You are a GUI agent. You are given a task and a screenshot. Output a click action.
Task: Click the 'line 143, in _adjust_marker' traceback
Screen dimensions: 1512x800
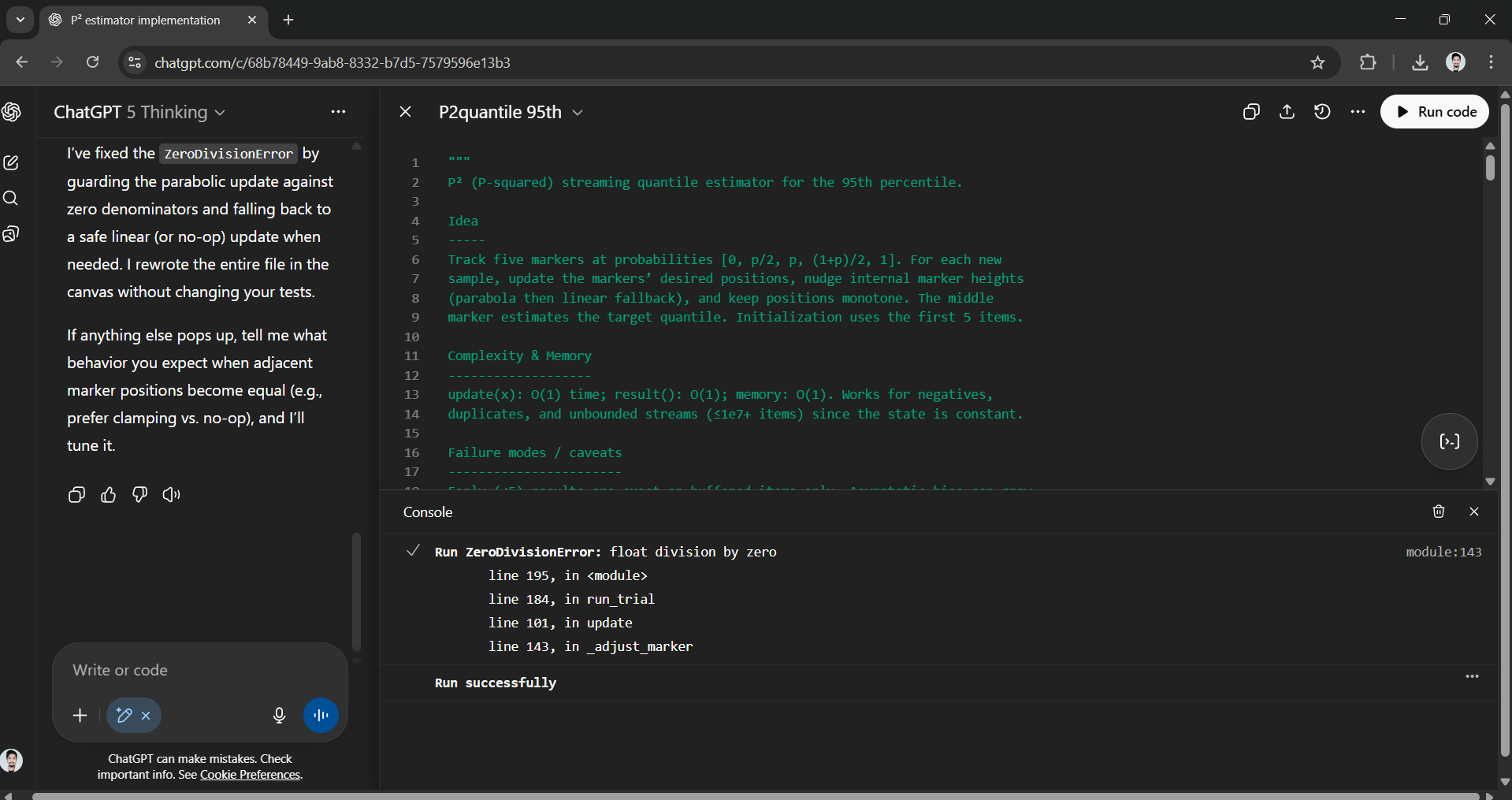pos(590,646)
